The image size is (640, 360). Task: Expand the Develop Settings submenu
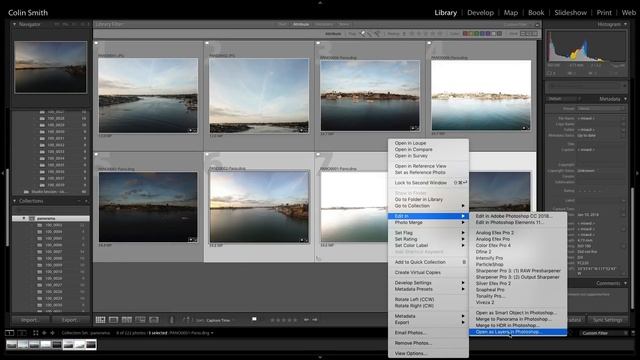click(428, 283)
